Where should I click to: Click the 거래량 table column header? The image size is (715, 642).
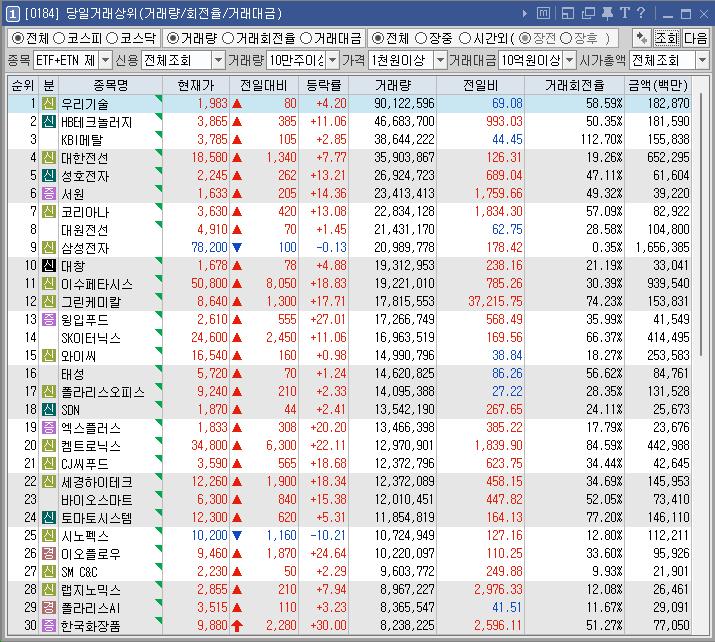(x=392, y=85)
